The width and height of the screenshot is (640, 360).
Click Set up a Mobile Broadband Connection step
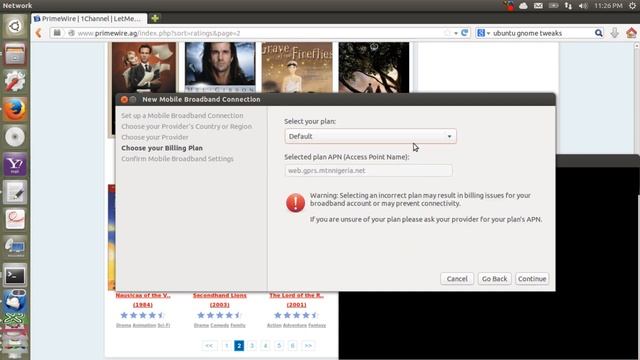[x=182, y=116]
